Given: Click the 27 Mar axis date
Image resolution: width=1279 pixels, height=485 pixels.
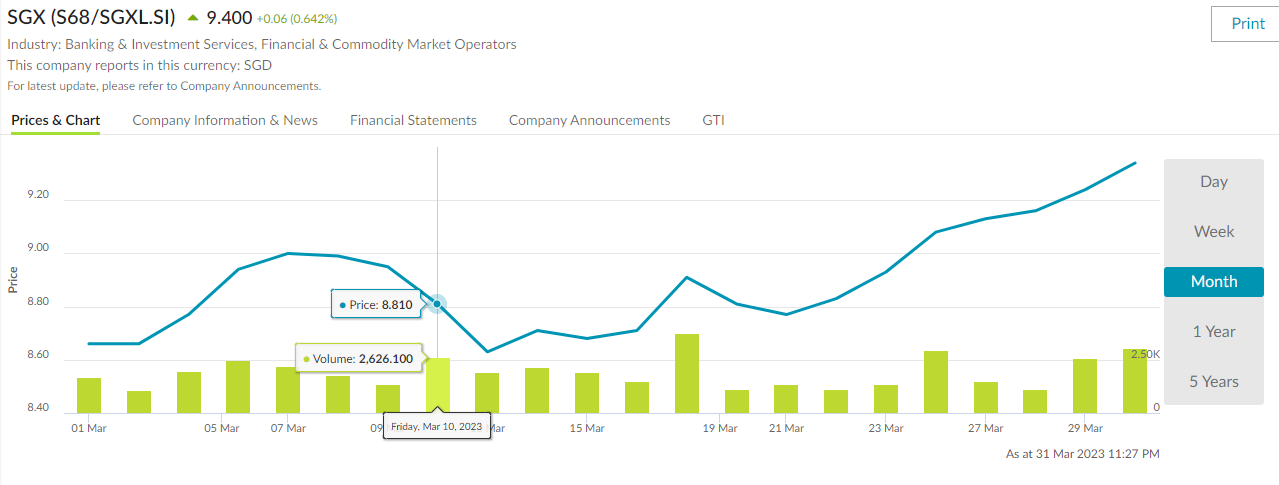Looking at the screenshot, I should 986,428.
